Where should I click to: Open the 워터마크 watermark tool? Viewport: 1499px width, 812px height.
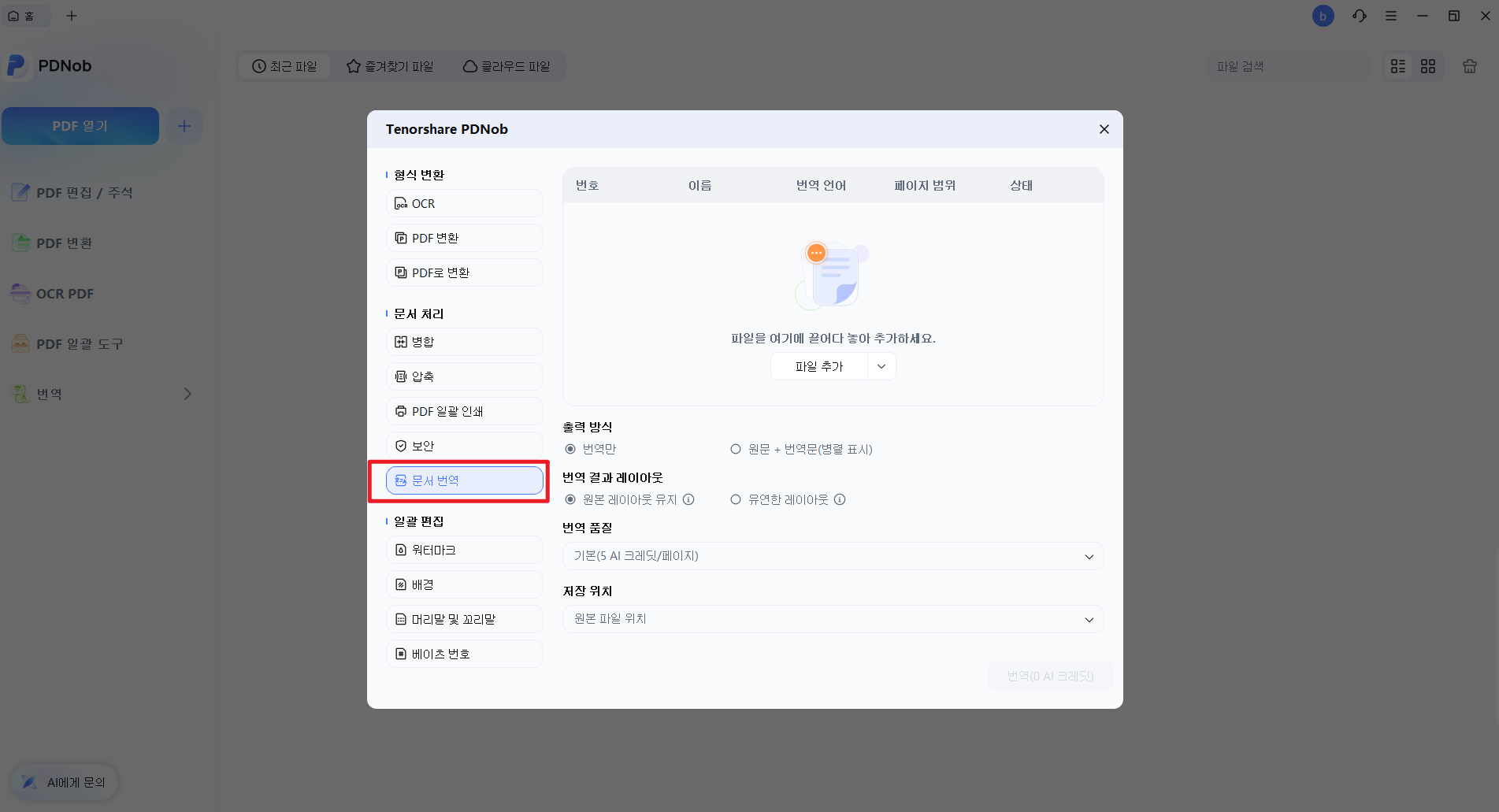point(464,550)
